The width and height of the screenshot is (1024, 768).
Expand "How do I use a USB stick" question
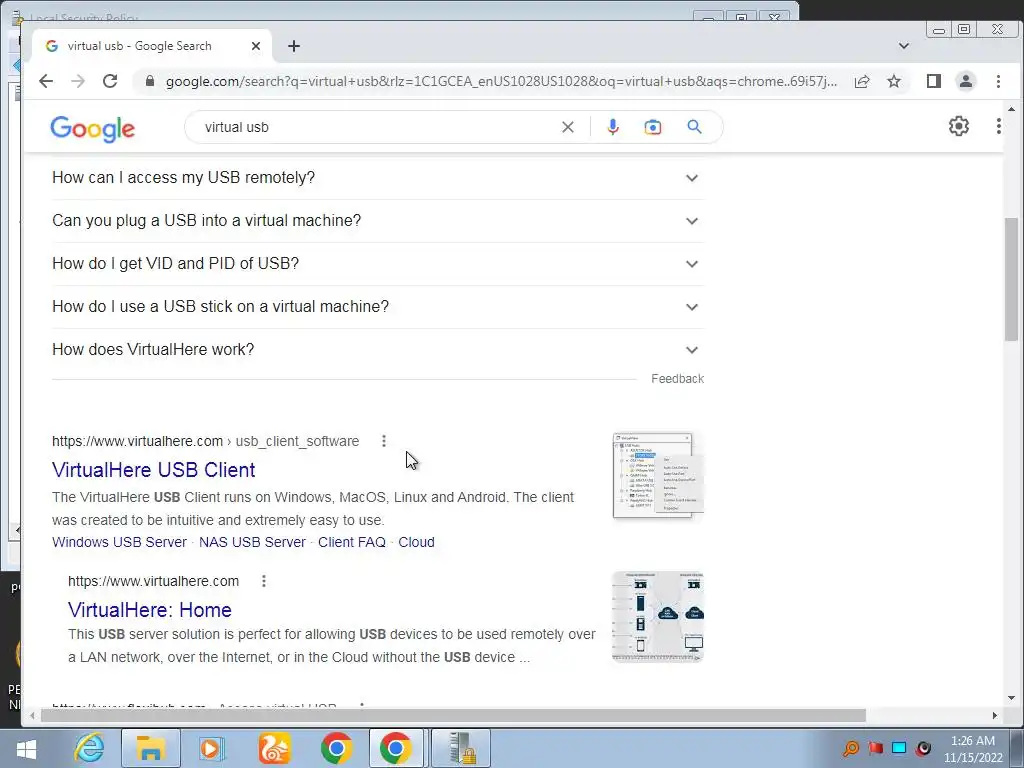tap(377, 307)
